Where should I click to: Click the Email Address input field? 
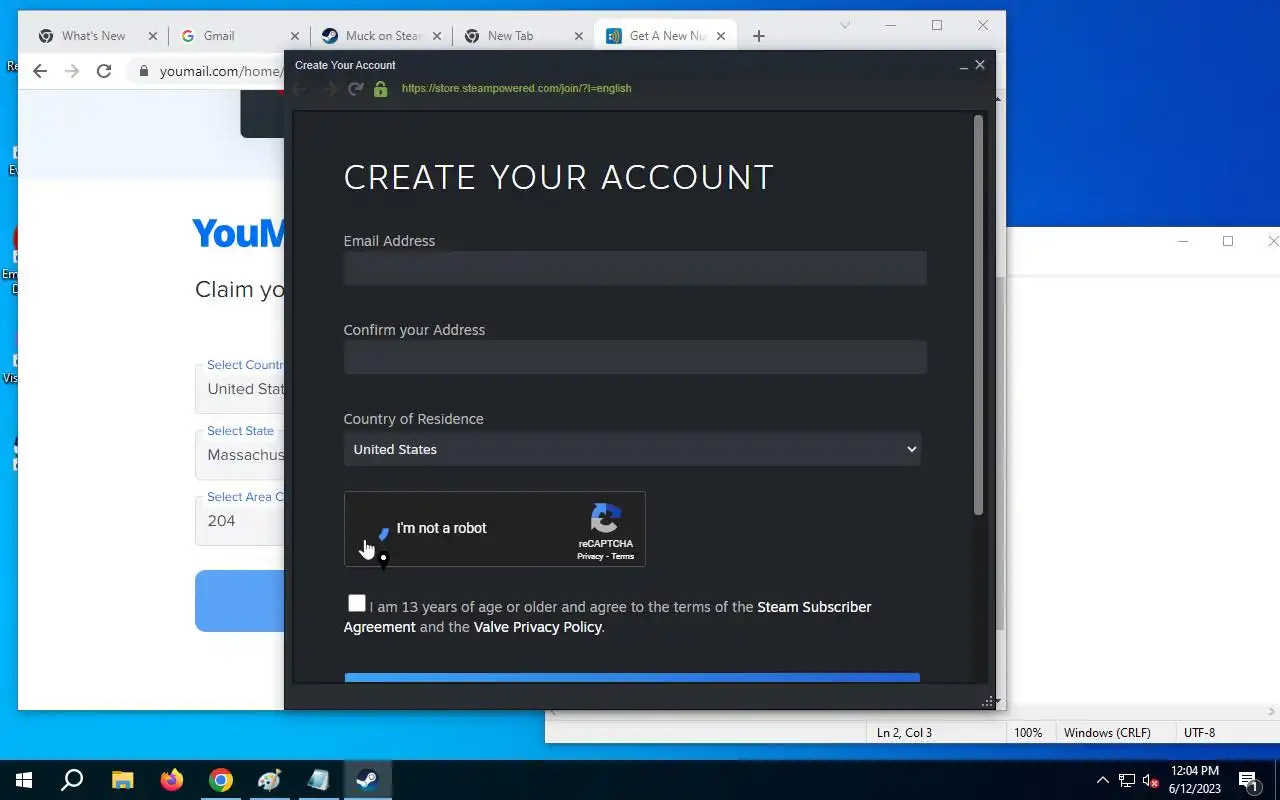635,268
